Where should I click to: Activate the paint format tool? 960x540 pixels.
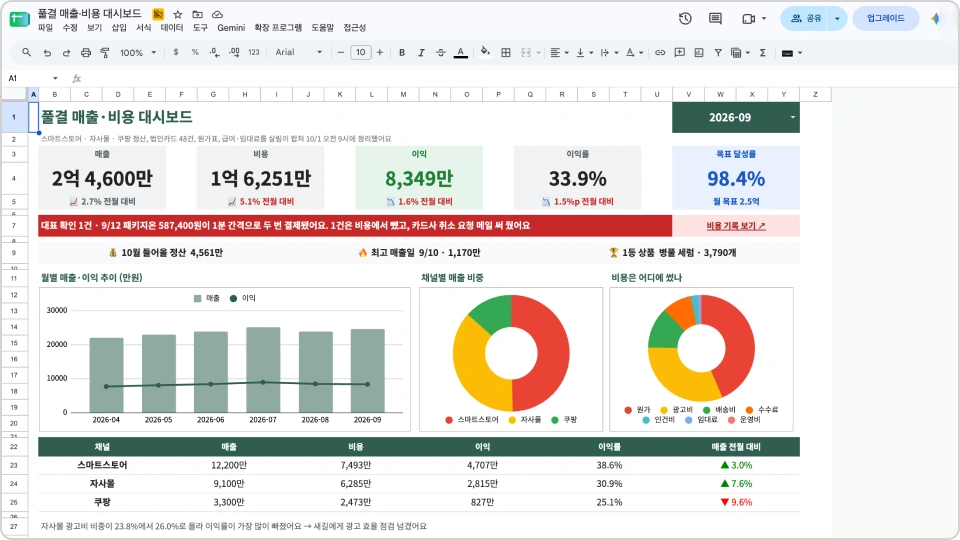[x=105, y=53]
